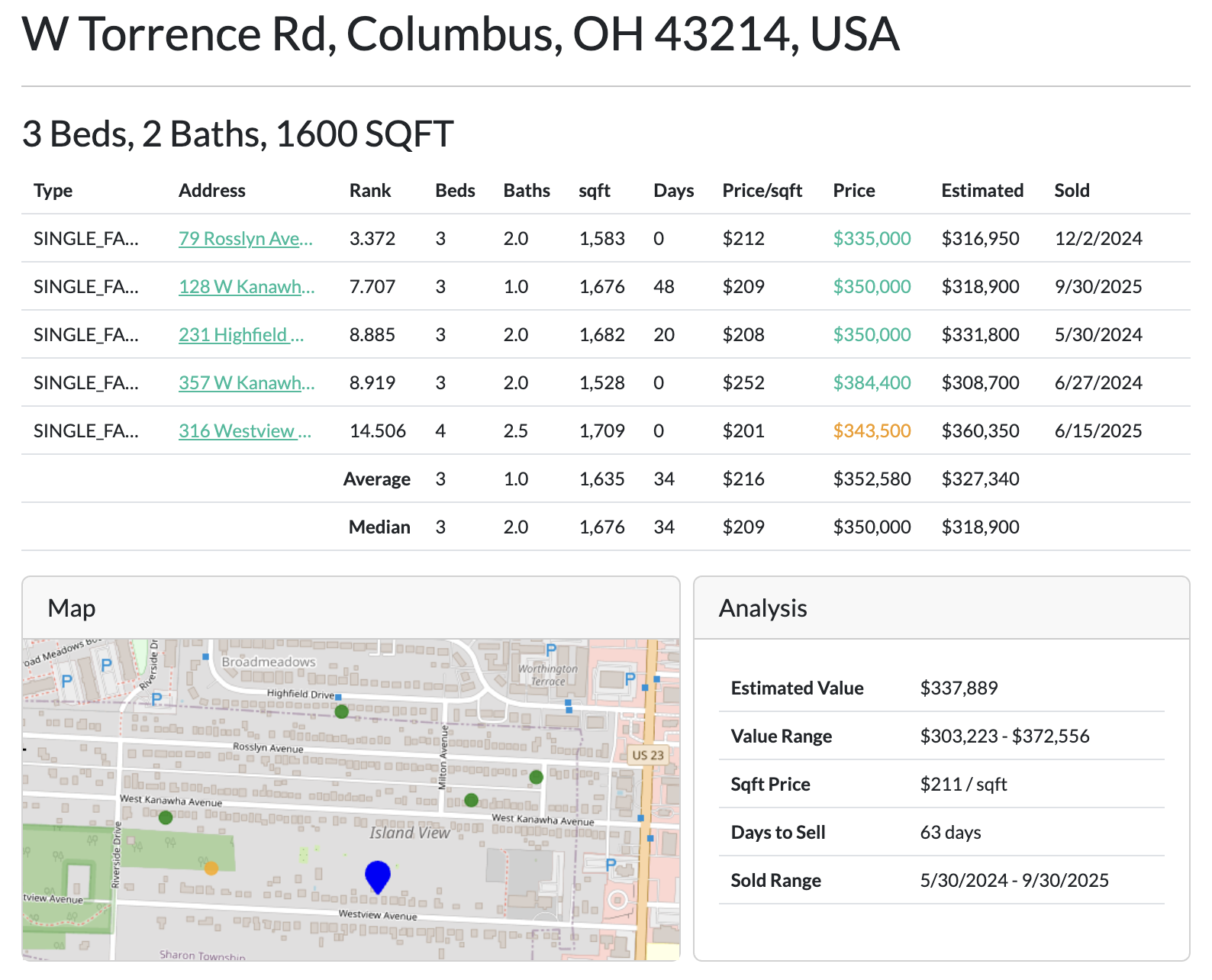Click the Type column header

(x=53, y=190)
